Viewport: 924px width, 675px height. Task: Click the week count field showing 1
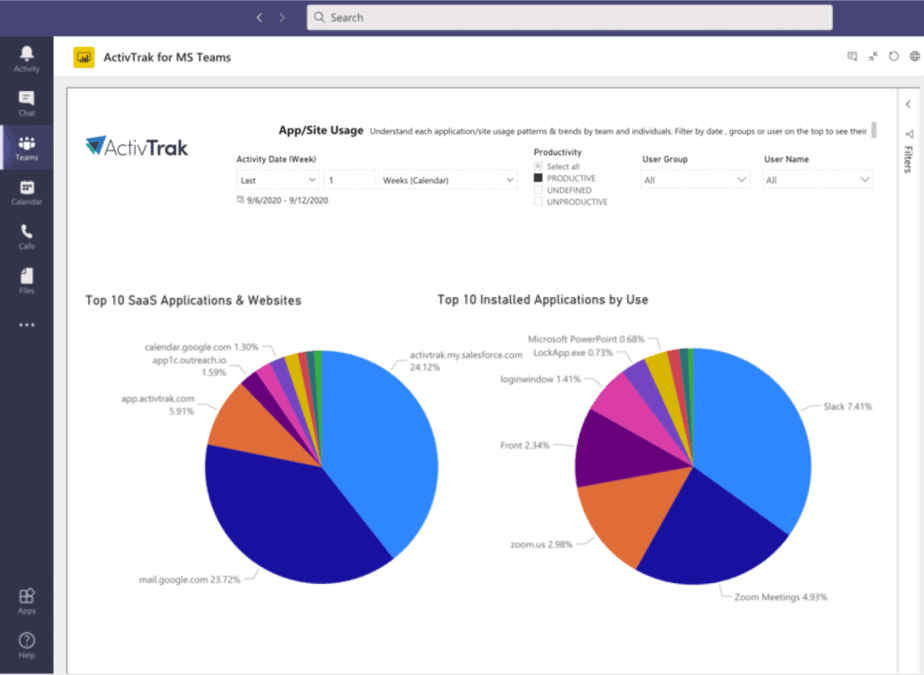coord(349,180)
